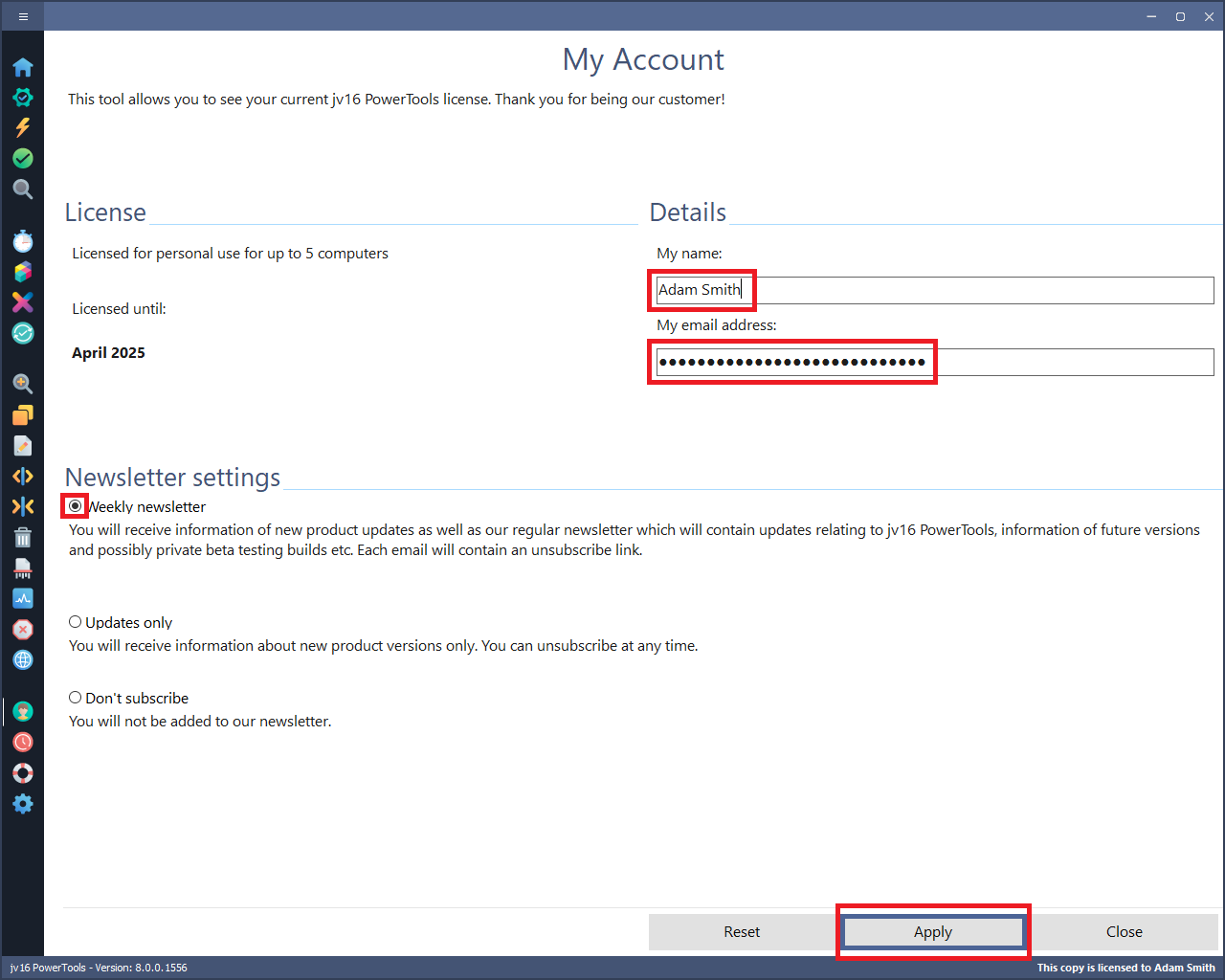Screen dimensions: 1225x980
Task: Open settings via the blue gear icon
Action: click(23, 804)
